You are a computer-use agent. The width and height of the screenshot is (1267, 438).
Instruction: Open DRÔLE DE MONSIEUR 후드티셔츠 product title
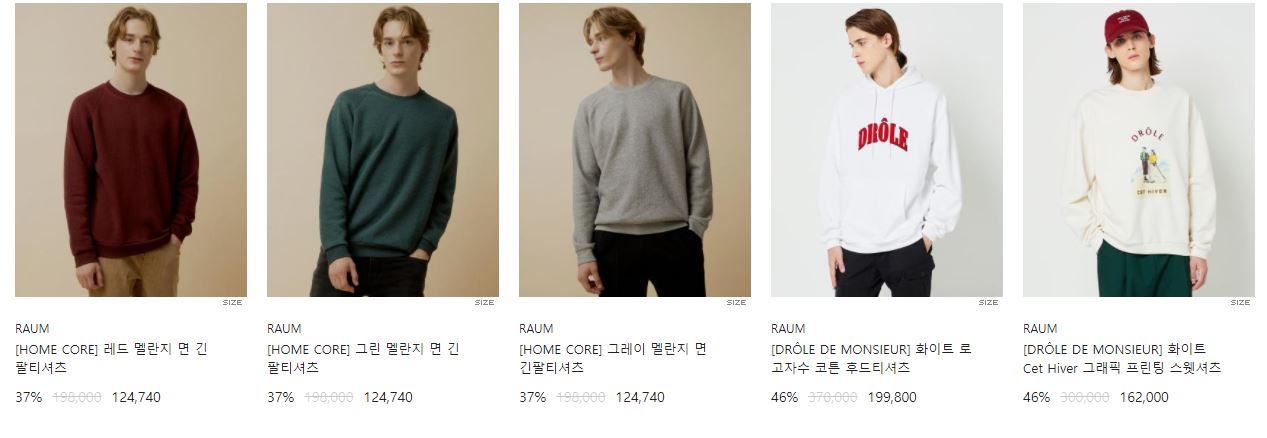coord(871,358)
